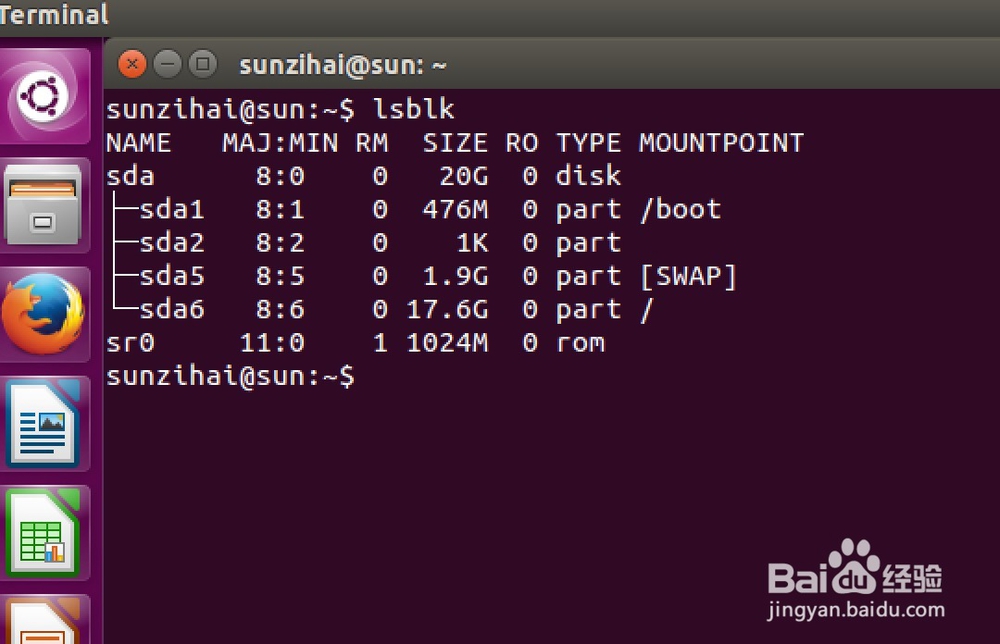Click the 20G size value
The height and width of the screenshot is (644, 1000).
464,176
